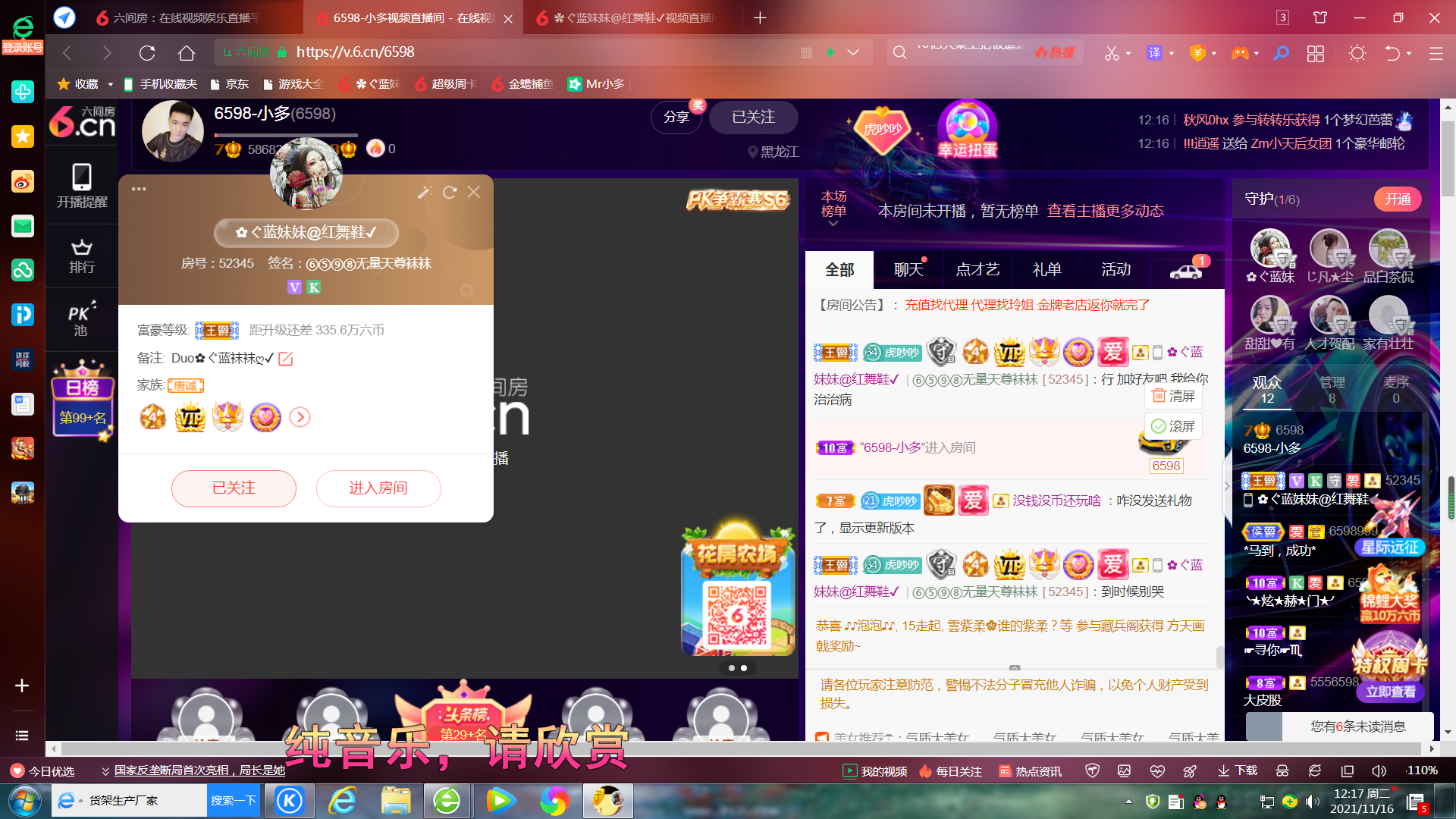Collapse the right panel side arrow
Image resolution: width=1456 pixels, height=819 pixels.
point(1227,486)
